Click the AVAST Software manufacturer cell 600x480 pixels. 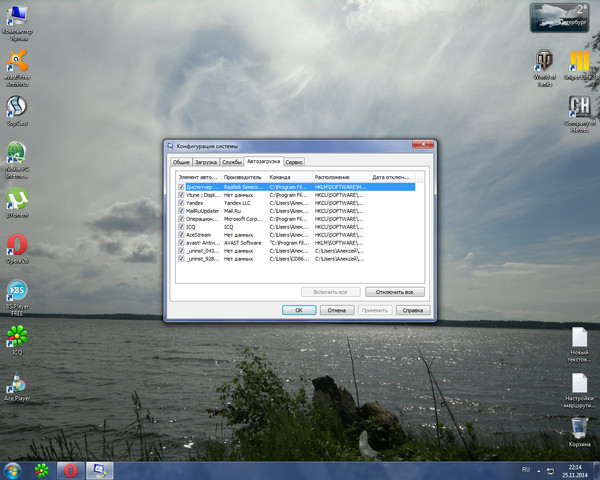coord(243,243)
